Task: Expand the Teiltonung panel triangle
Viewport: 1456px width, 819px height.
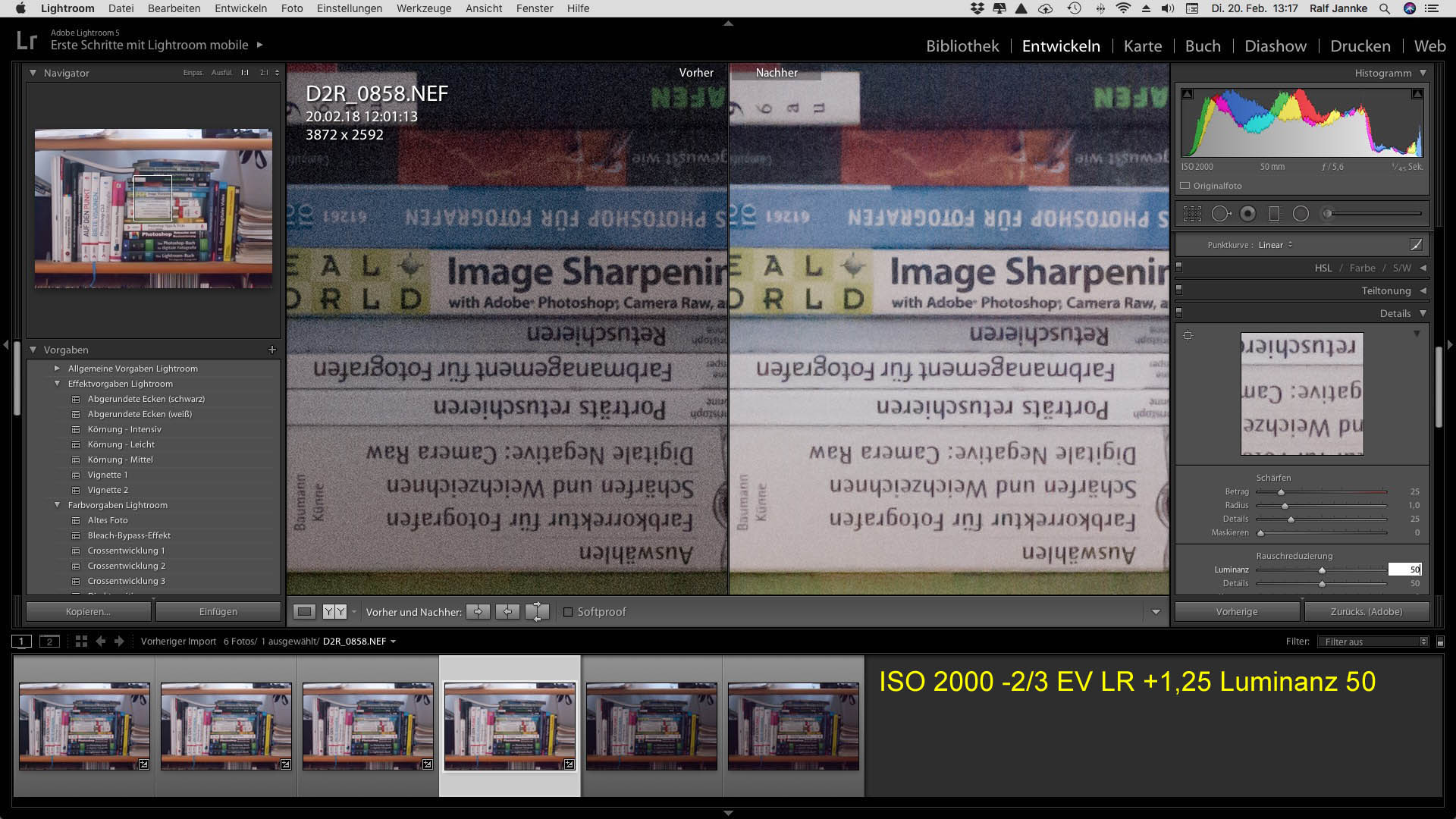Action: click(x=1423, y=290)
